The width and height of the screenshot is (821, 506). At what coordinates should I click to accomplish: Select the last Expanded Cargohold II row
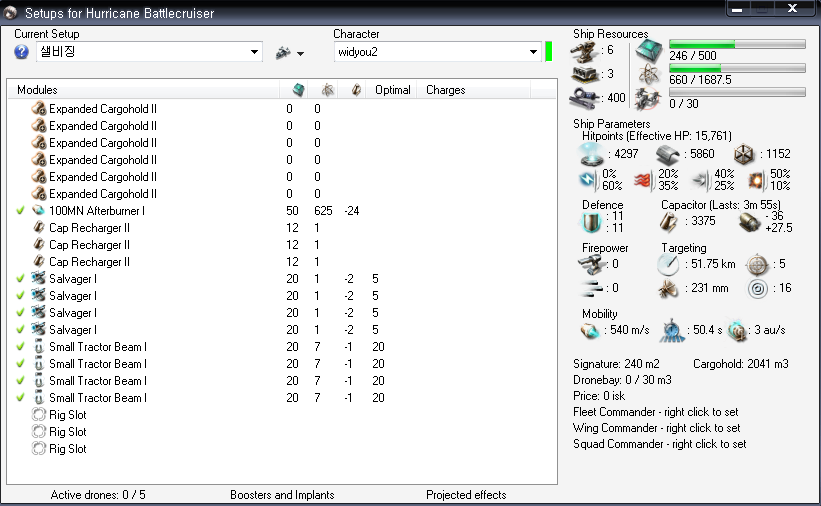tap(283, 194)
